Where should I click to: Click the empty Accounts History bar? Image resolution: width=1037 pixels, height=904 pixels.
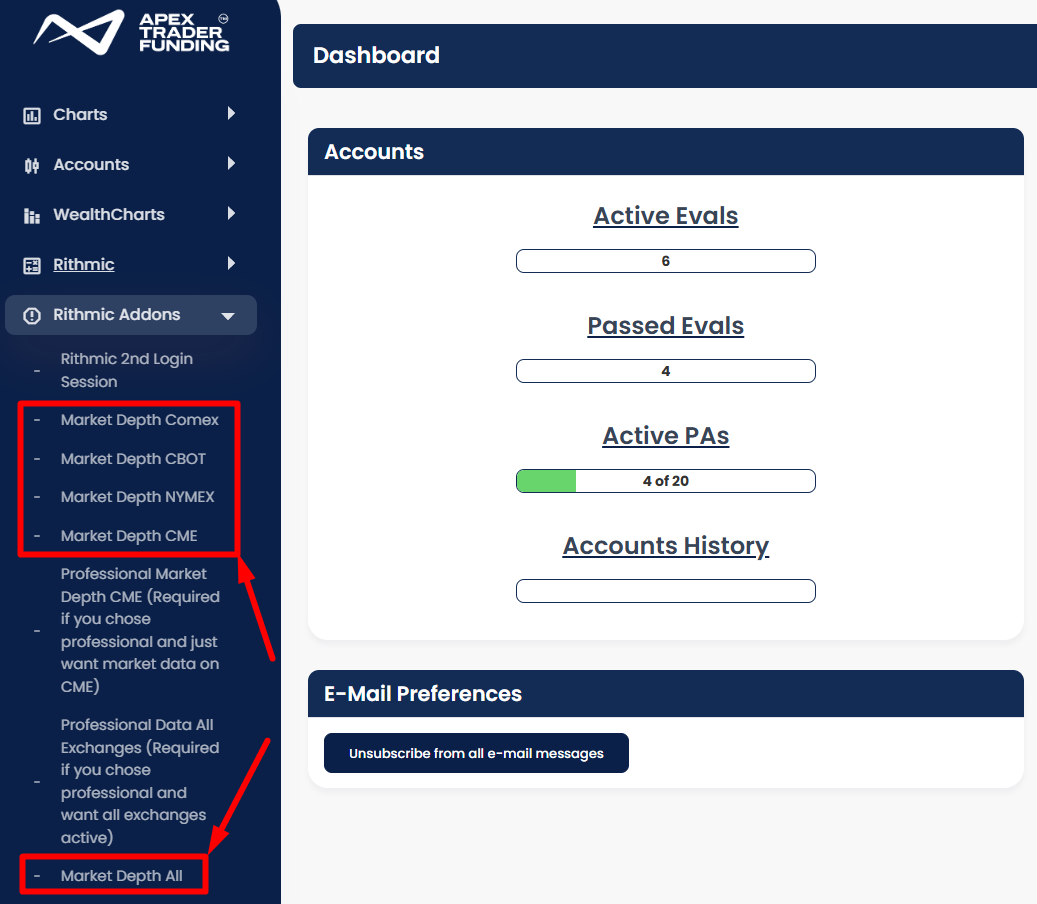point(666,591)
